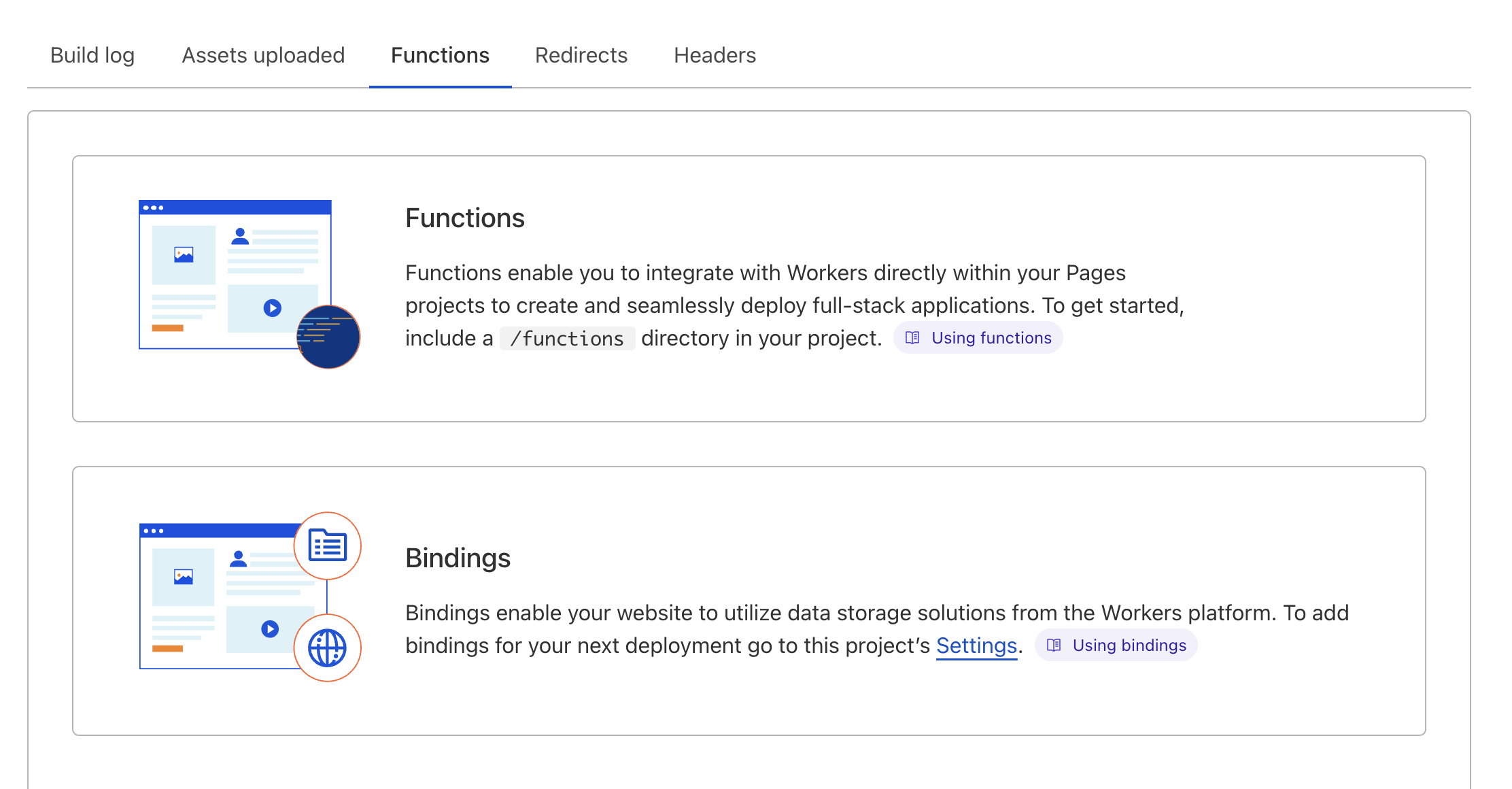
Task: Open the project's Settings link
Action: tap(976, 645)
